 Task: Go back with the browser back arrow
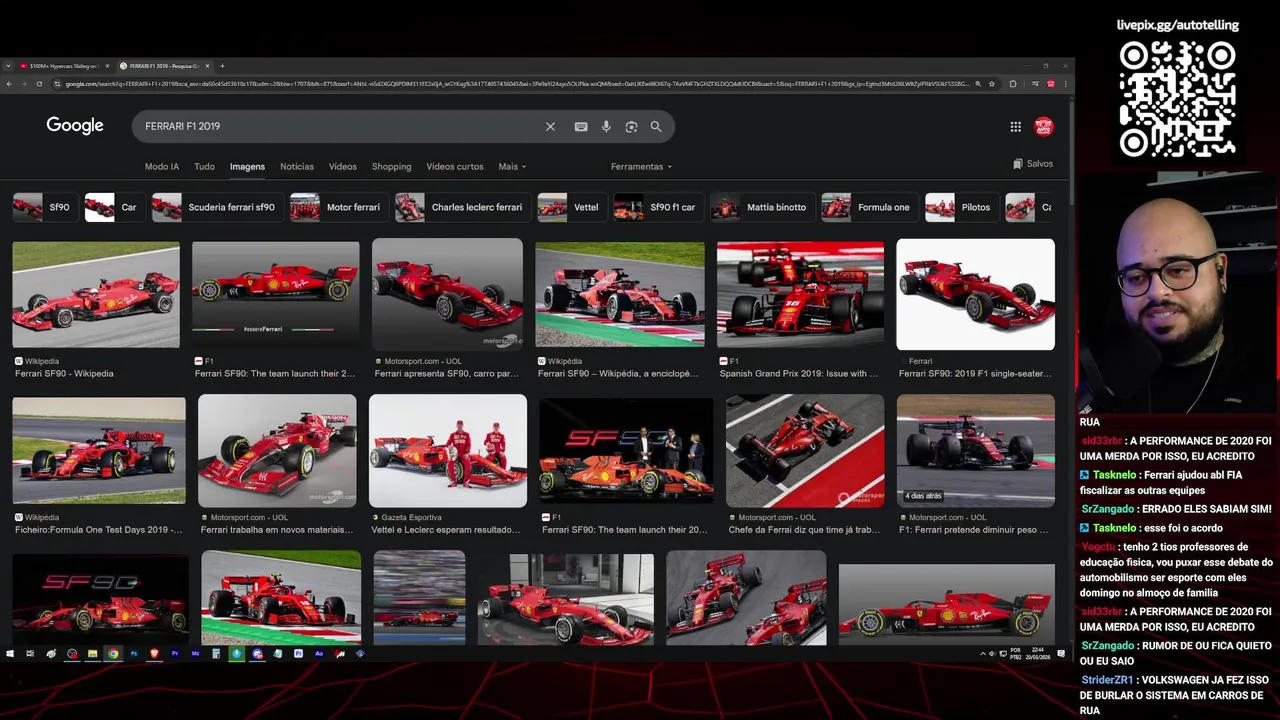(x=9, y=84)
